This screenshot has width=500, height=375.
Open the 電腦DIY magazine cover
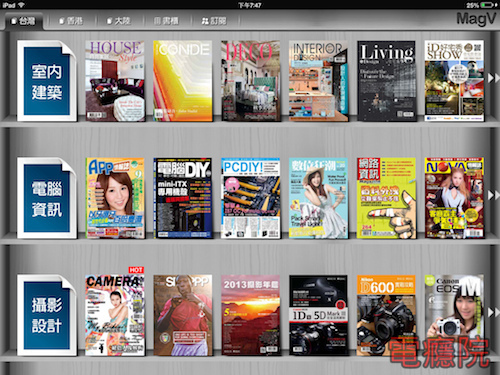183,198
